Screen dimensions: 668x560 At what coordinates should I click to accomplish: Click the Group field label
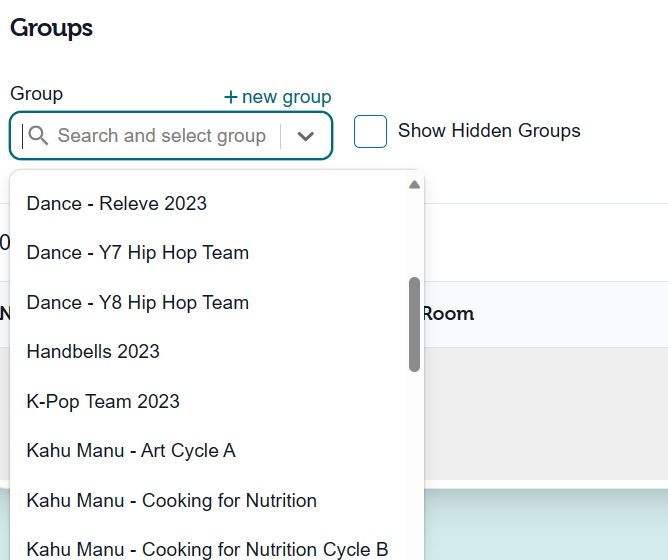point(37,94)
